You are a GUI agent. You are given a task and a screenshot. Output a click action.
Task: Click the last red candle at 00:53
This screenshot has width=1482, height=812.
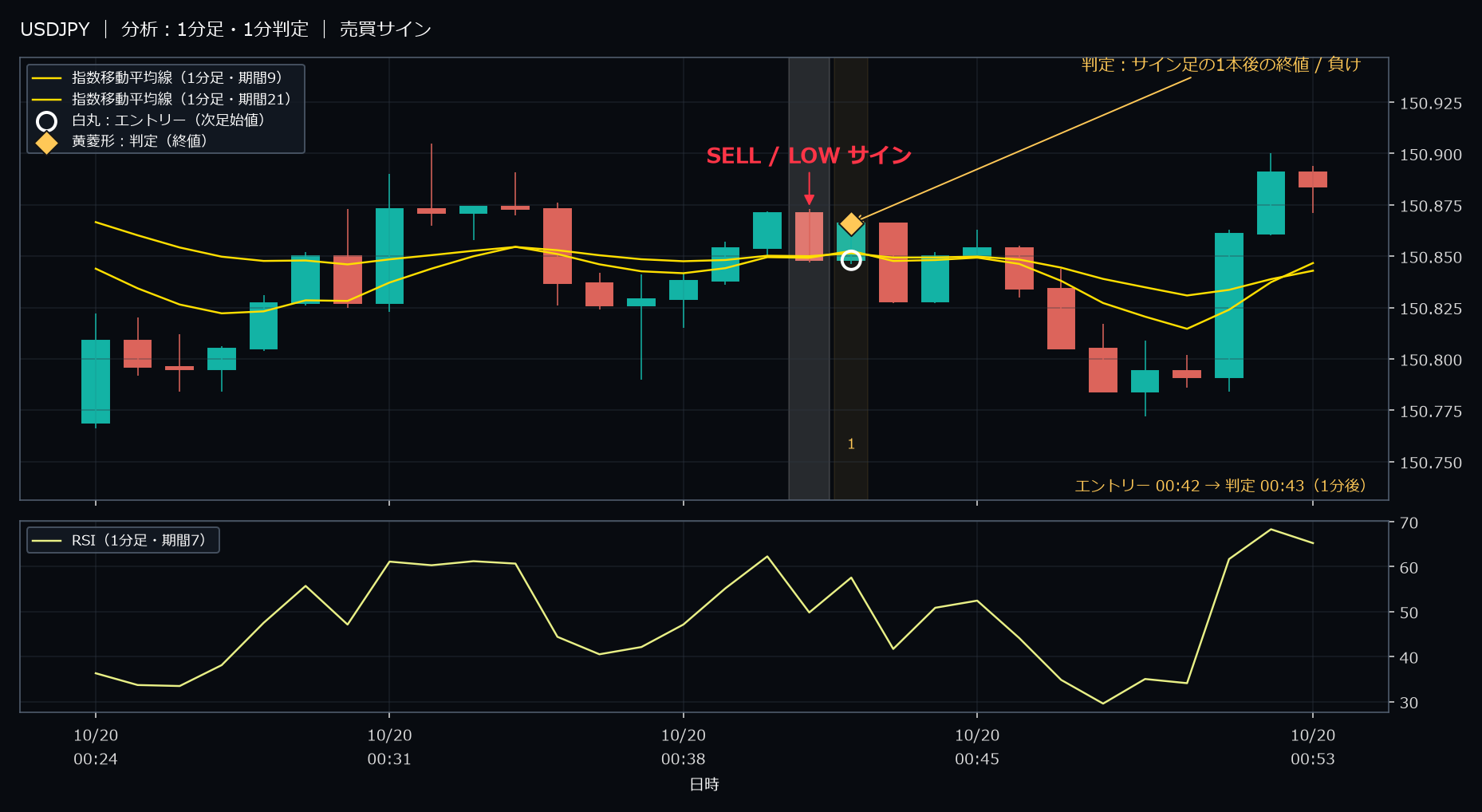pyautogui.click(x=1313, y=180)
